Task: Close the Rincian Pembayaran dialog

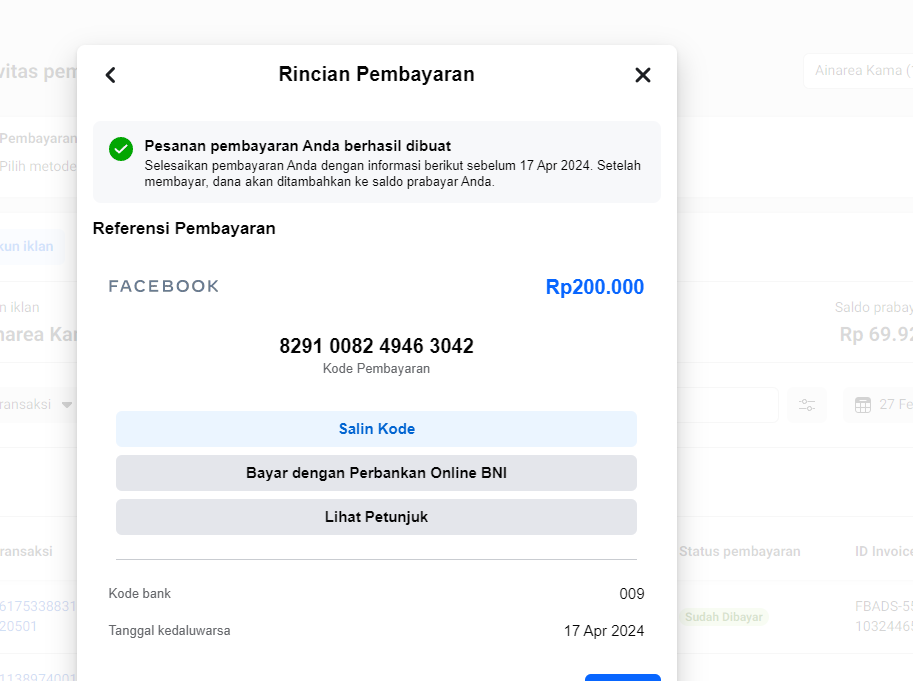Action: click(x=643, y=75)
